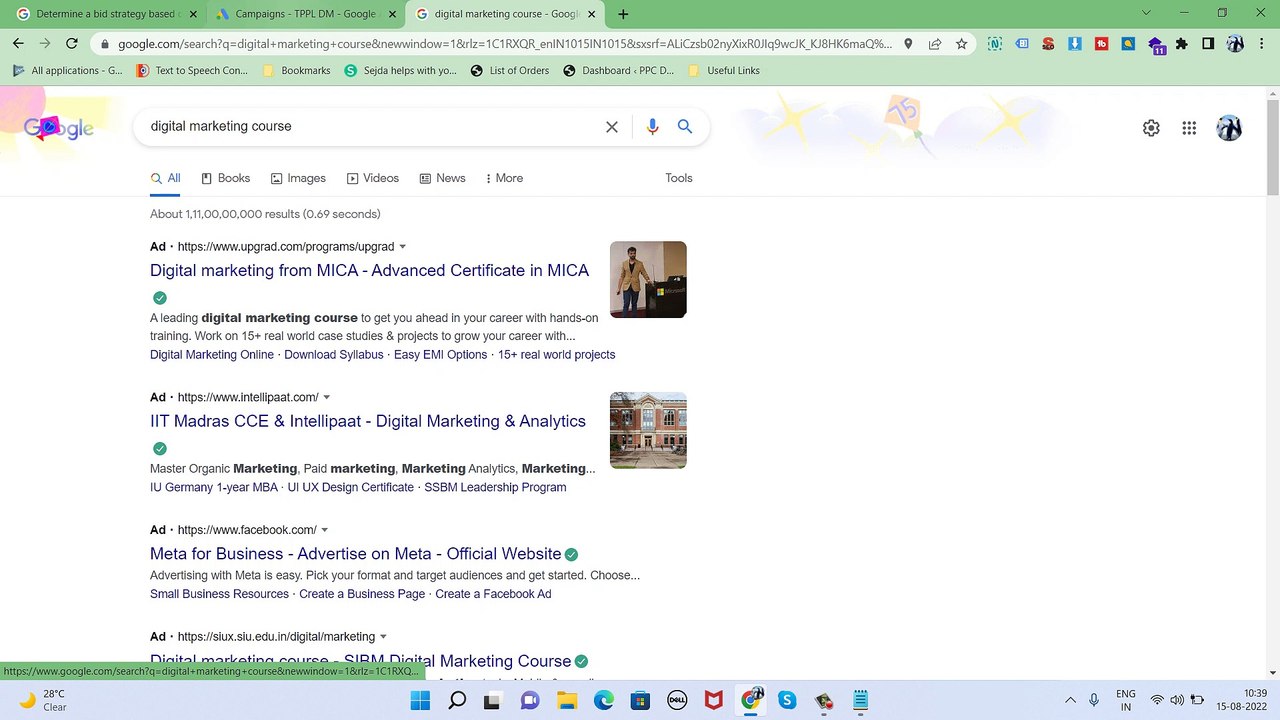Open Skype from the taskbar
The height and width of the screenshot is (720, 1280).
pos(787,700)
